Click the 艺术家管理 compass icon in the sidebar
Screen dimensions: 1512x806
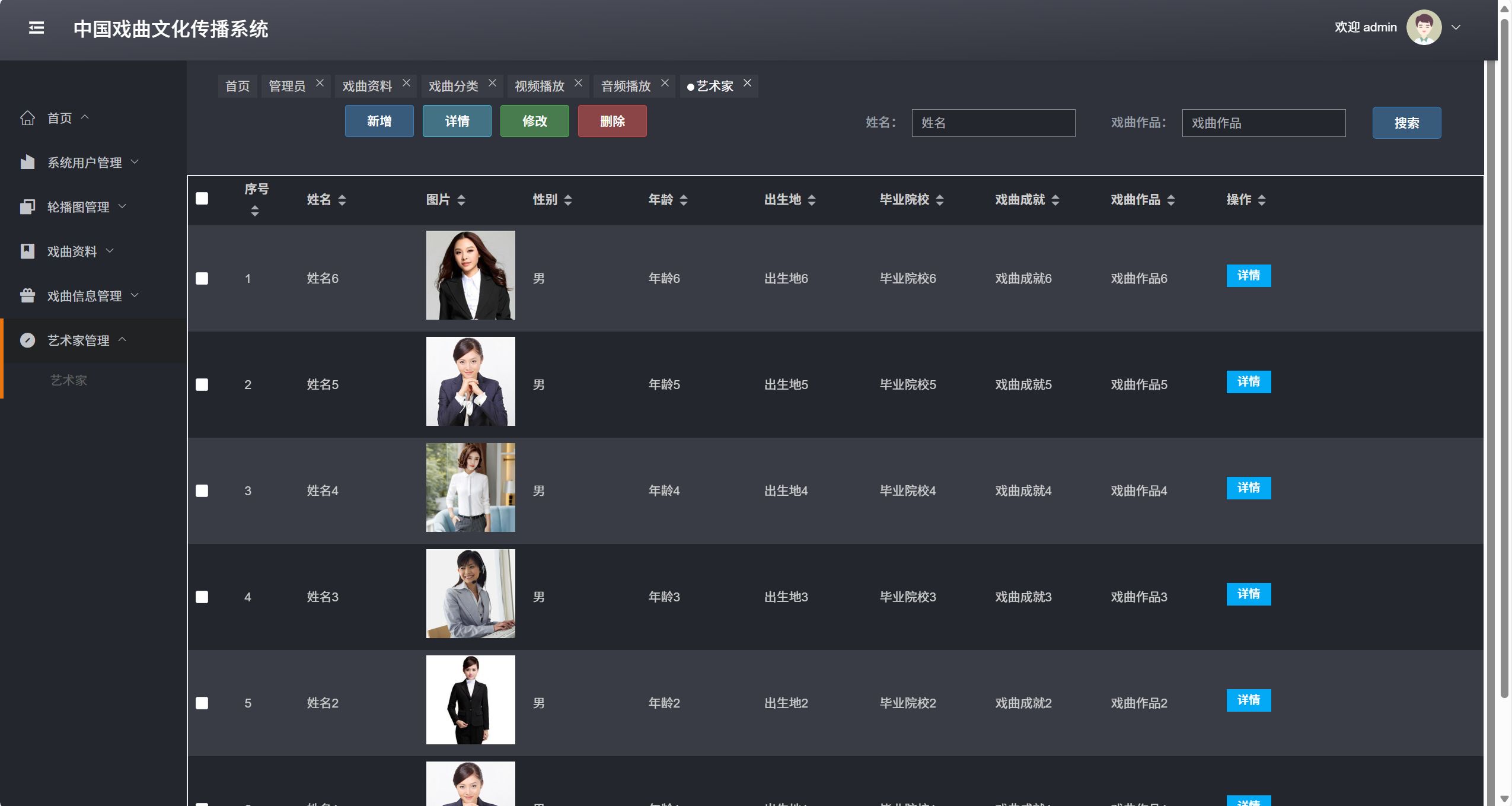(x=27, y=340)
